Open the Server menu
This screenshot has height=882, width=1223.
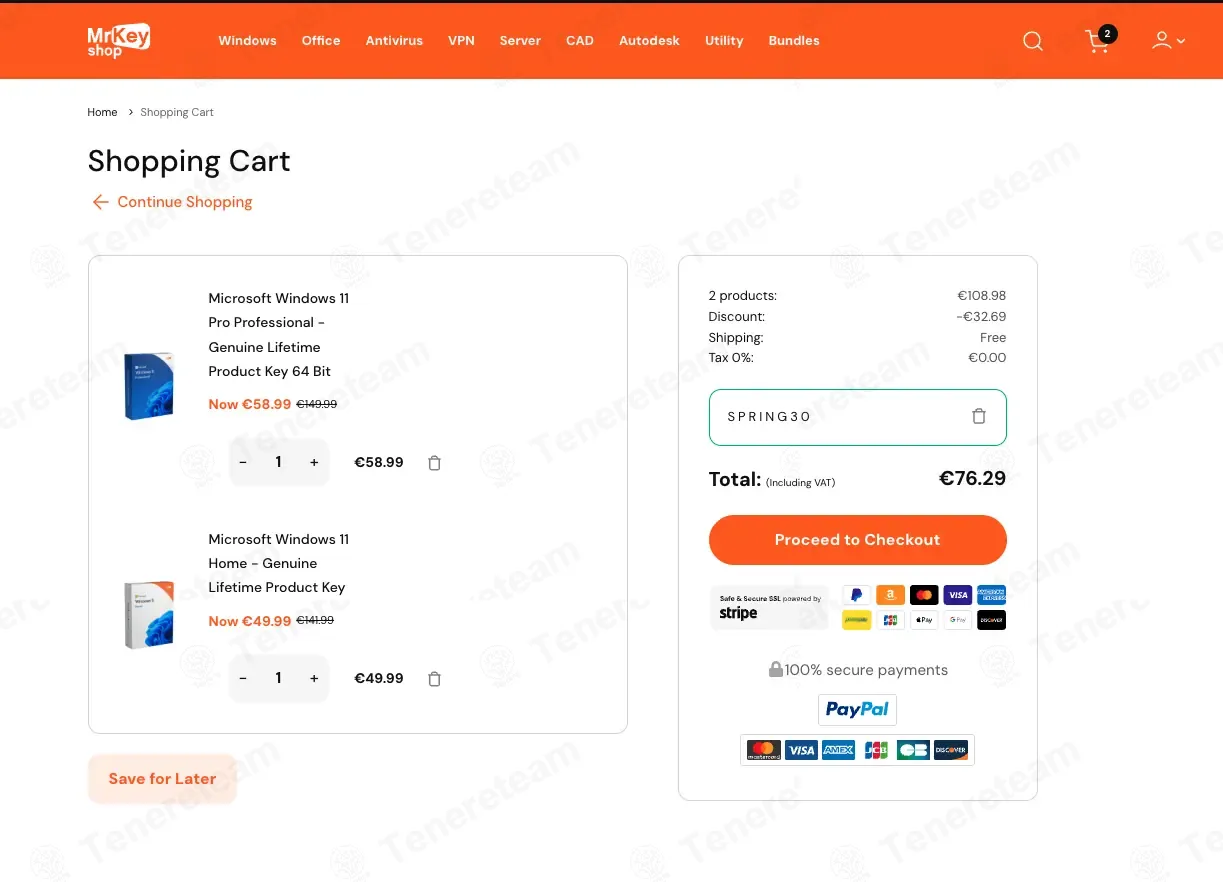[520, 41]
